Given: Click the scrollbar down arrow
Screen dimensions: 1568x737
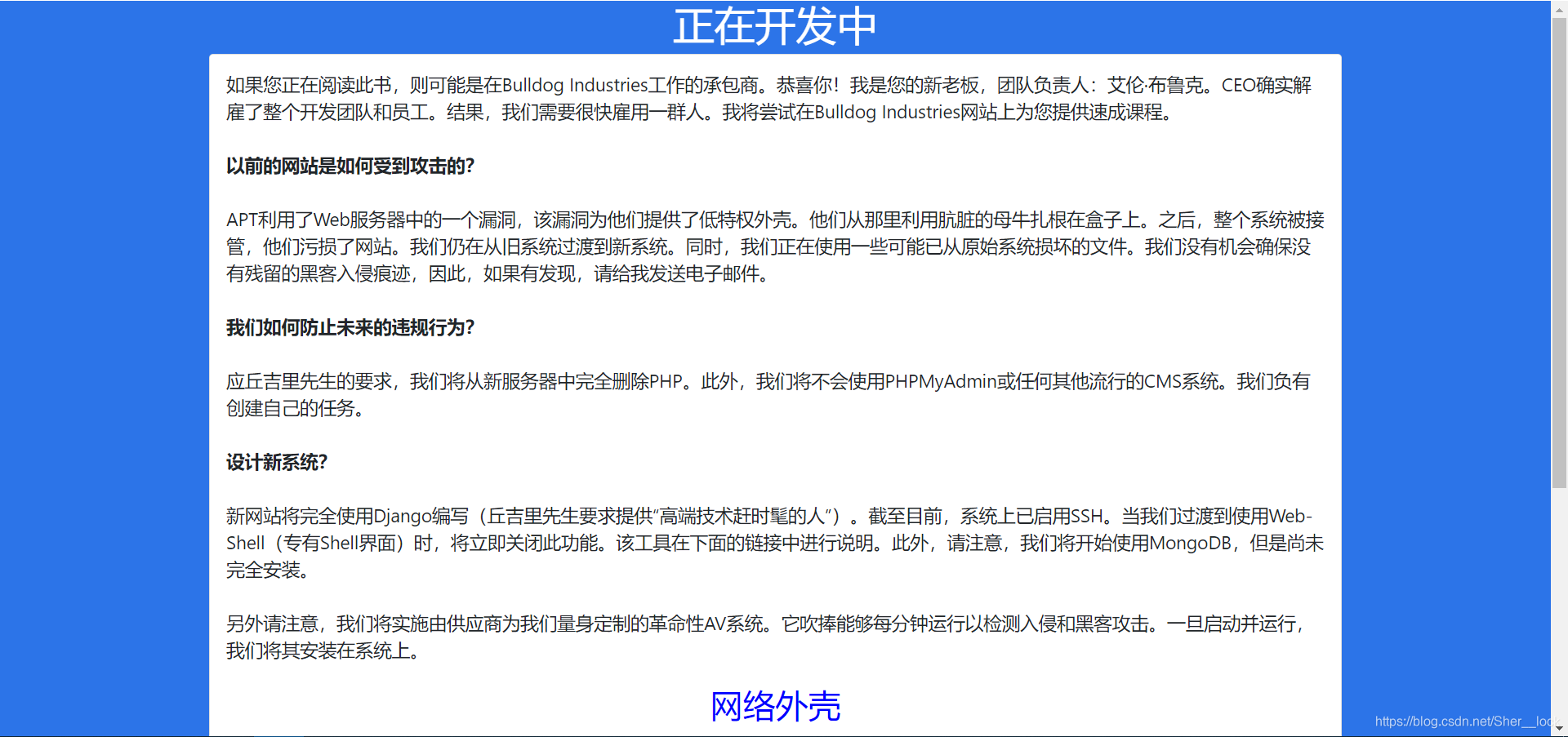Looking at the screenshot, I should 1559,729.
